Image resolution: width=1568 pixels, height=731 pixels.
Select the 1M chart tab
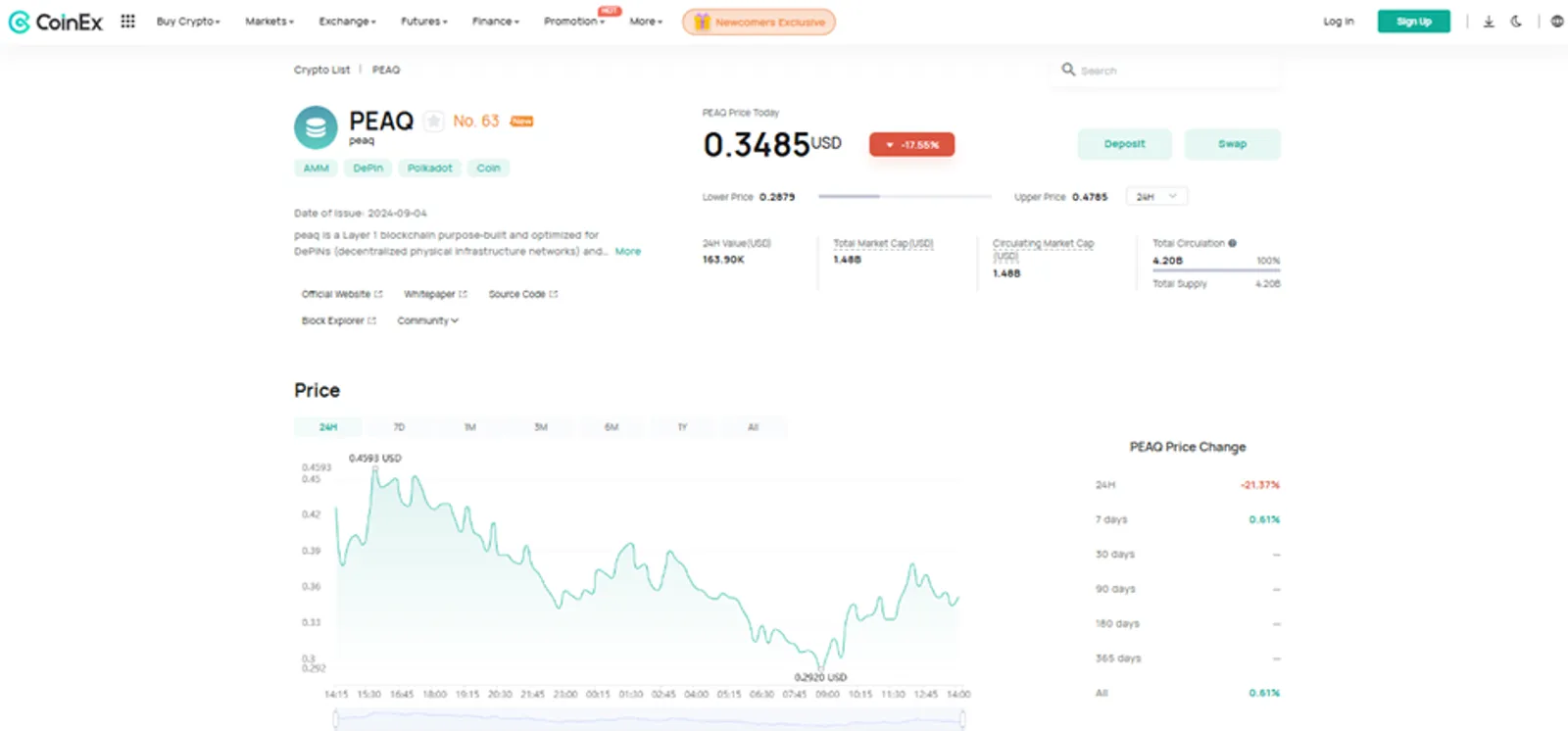click(x=469, y=427)
